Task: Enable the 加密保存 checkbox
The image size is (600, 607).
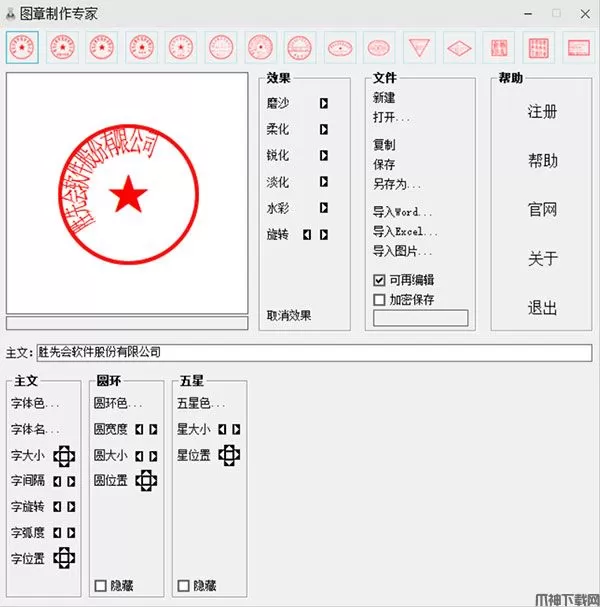Action: pos(379,300)
